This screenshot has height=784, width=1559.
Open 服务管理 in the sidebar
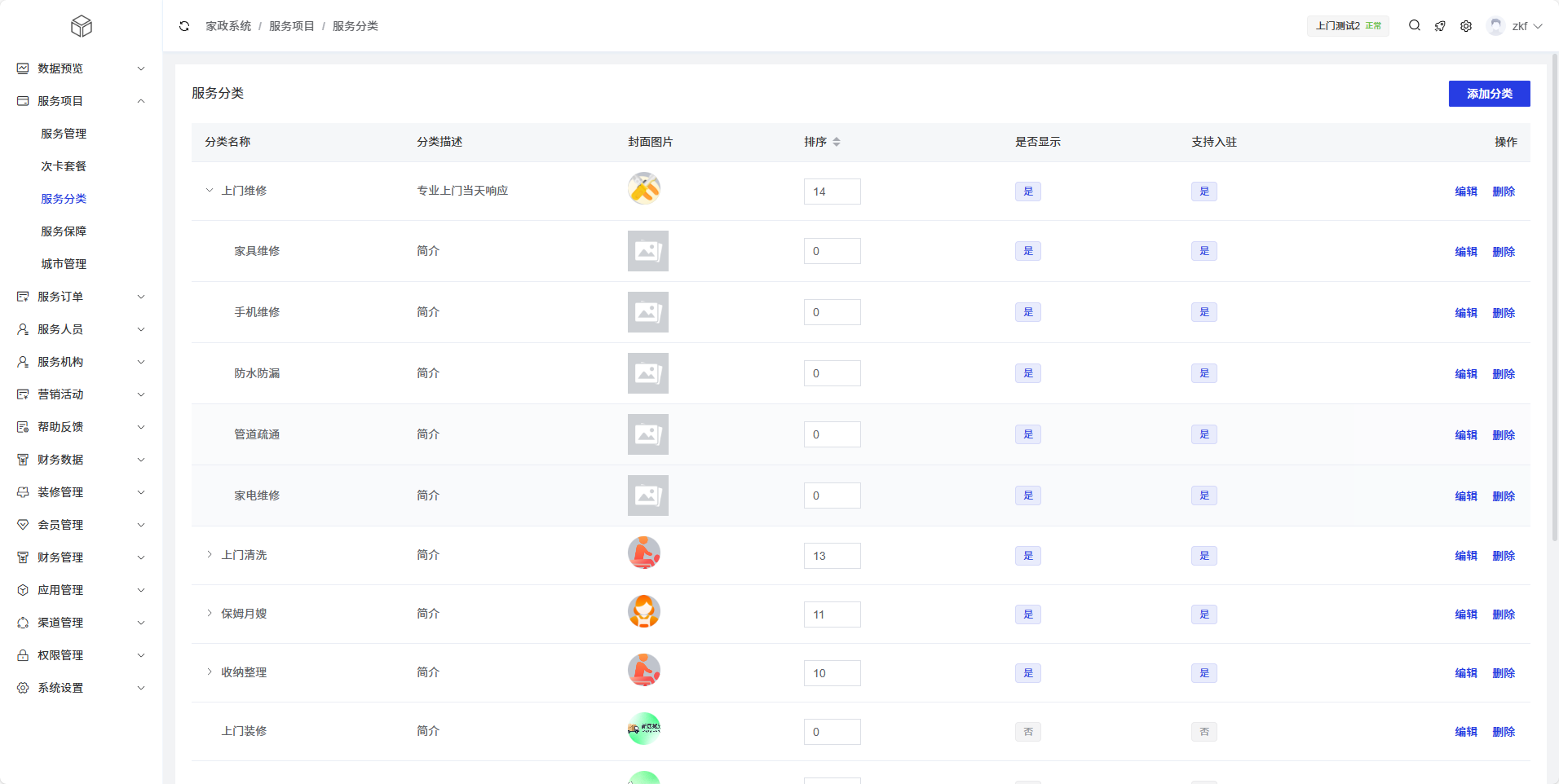pyautogui.click(x=64, y=134)
